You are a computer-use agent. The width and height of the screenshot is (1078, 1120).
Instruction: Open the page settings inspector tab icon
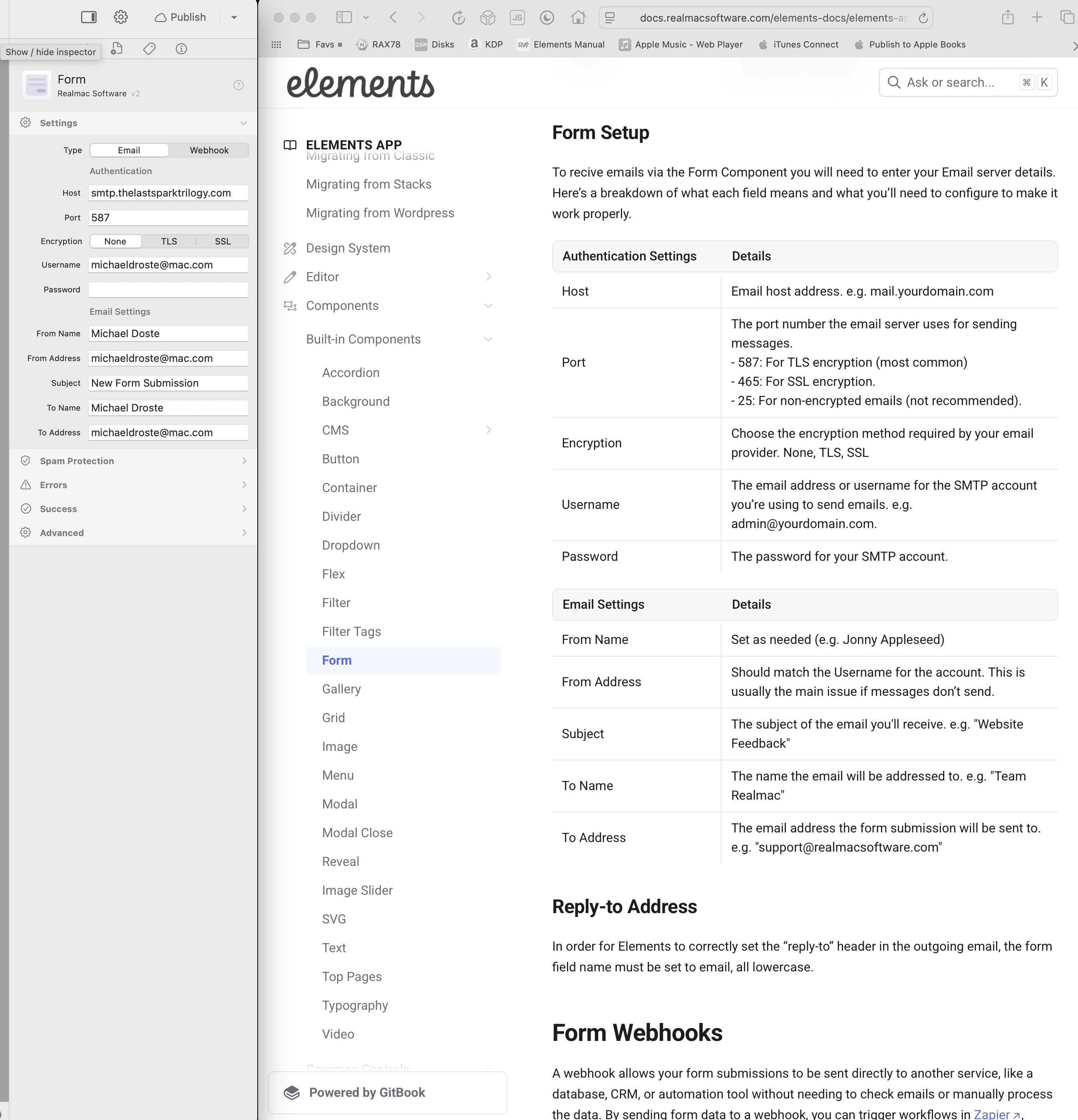pos(117,49)
